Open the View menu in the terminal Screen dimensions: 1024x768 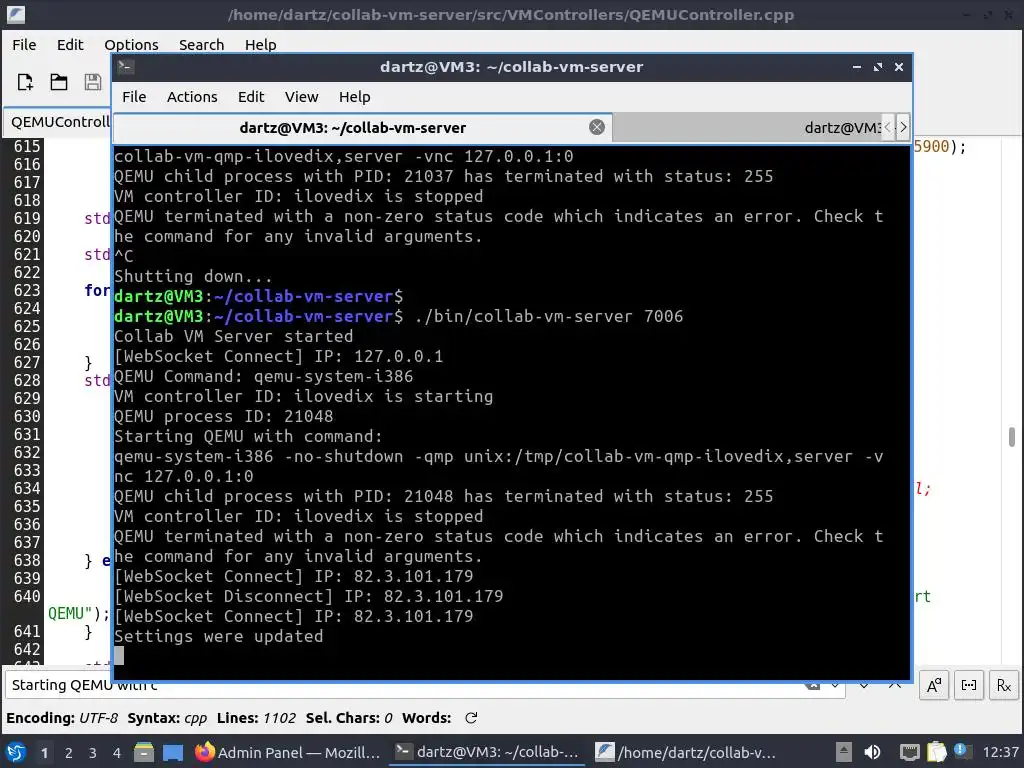click(301, 97)
